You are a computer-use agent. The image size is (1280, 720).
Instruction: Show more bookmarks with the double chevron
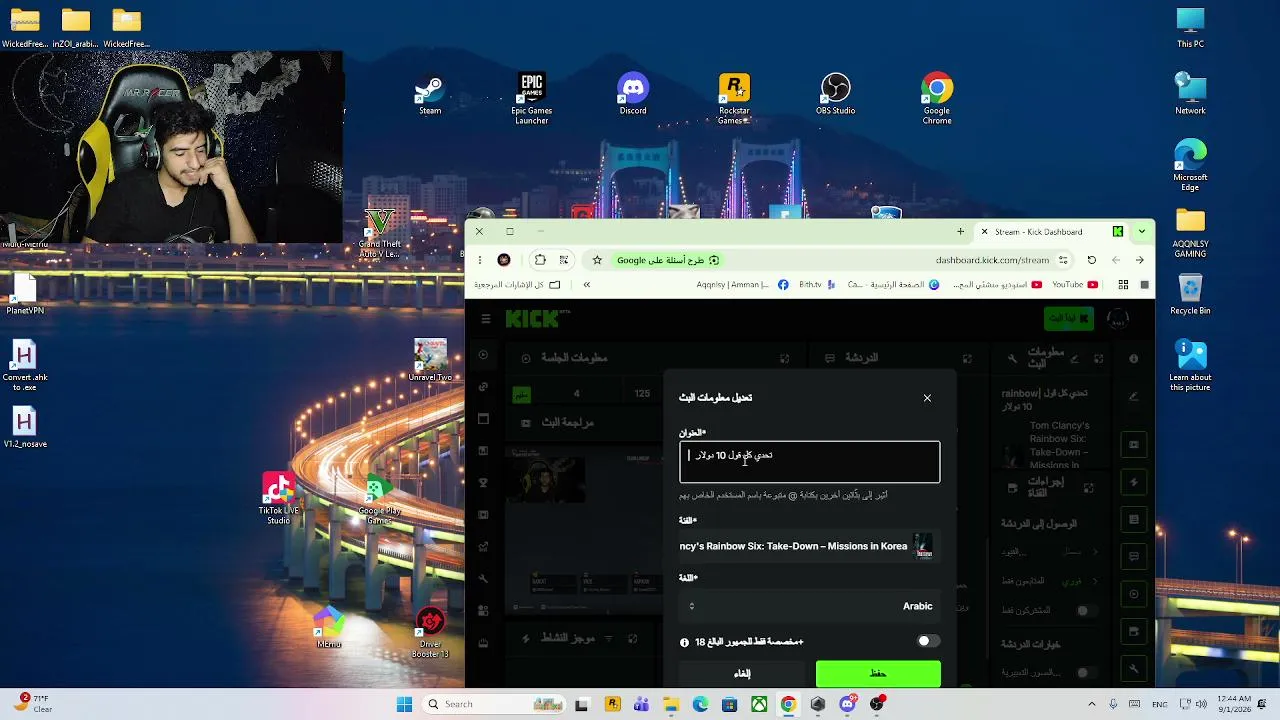point(586,285)
